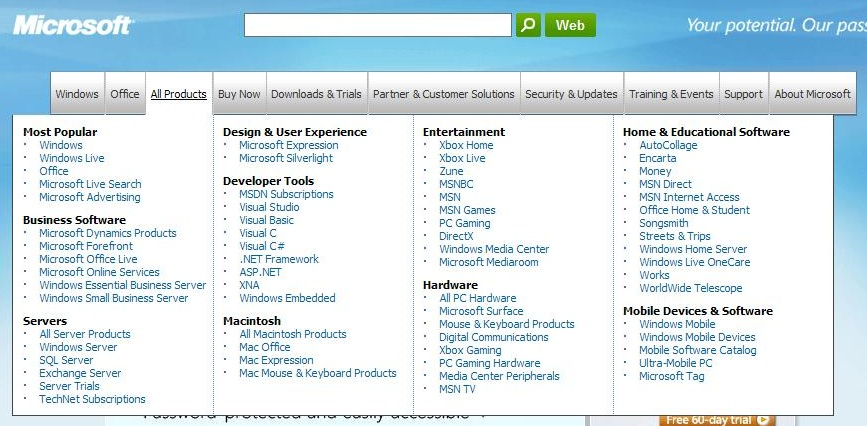This screenshot has width=867, height=426.
Task: Click the Encarta product link
Action: (x=658, y=158)
